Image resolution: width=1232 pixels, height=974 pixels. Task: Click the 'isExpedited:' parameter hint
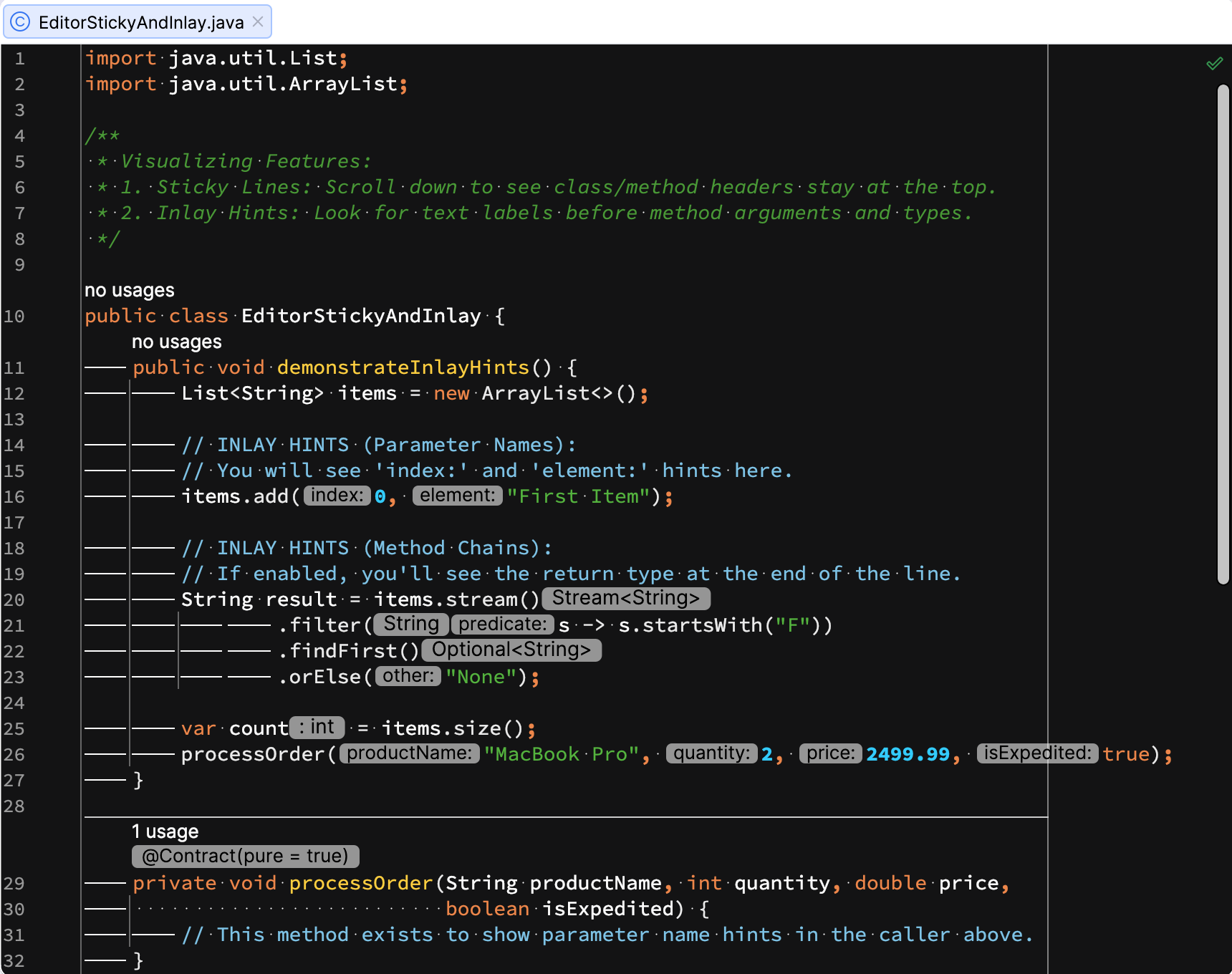(1038, 753)
